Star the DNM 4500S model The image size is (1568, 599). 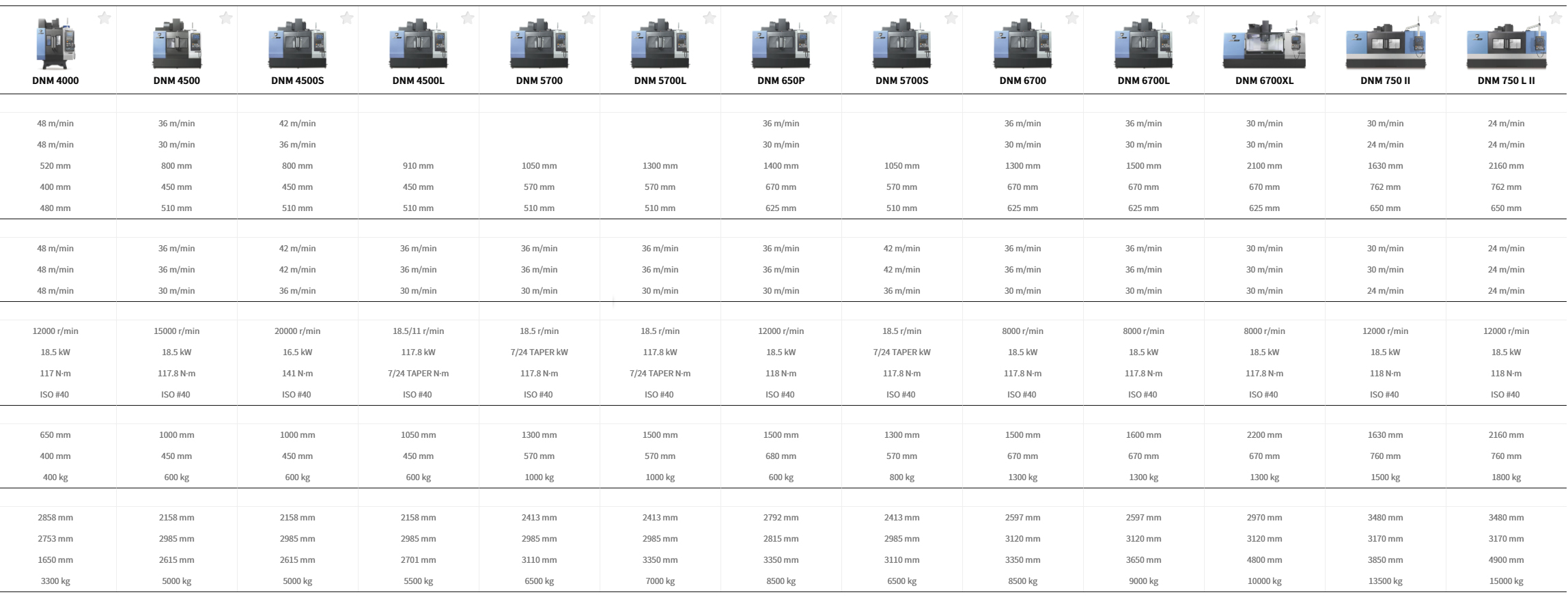tap(347, 18)
